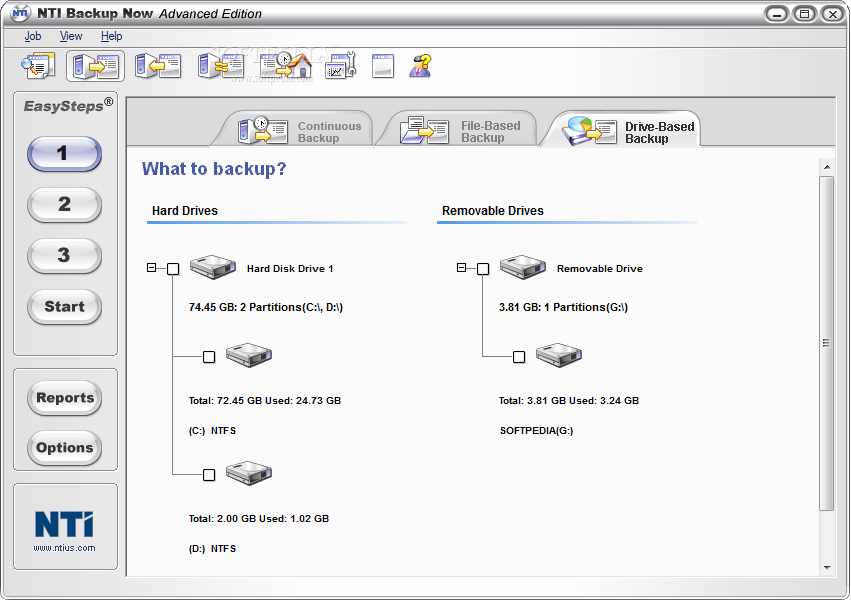851x601 pixels.
Task: Click the Continuous Backup tab icon
Action: (263, 130)
